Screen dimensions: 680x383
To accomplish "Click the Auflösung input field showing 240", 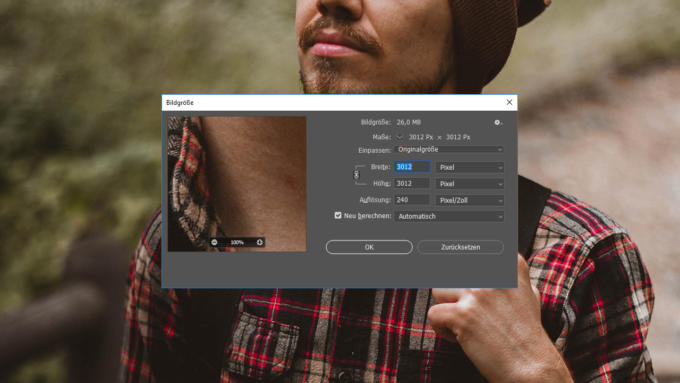I will pyautogui.click(x=412, y=200).
